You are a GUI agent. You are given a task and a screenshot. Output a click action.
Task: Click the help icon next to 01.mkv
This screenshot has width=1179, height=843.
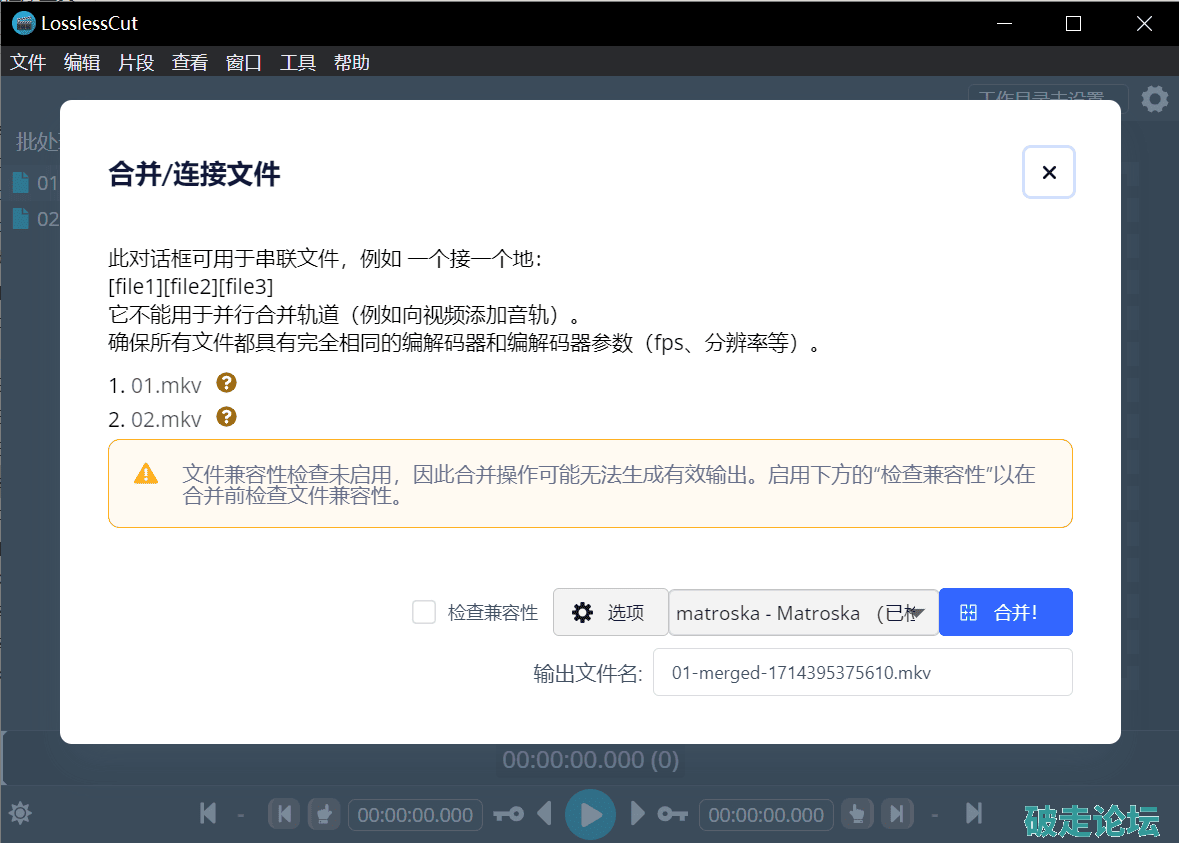click(x=228, y=383)
